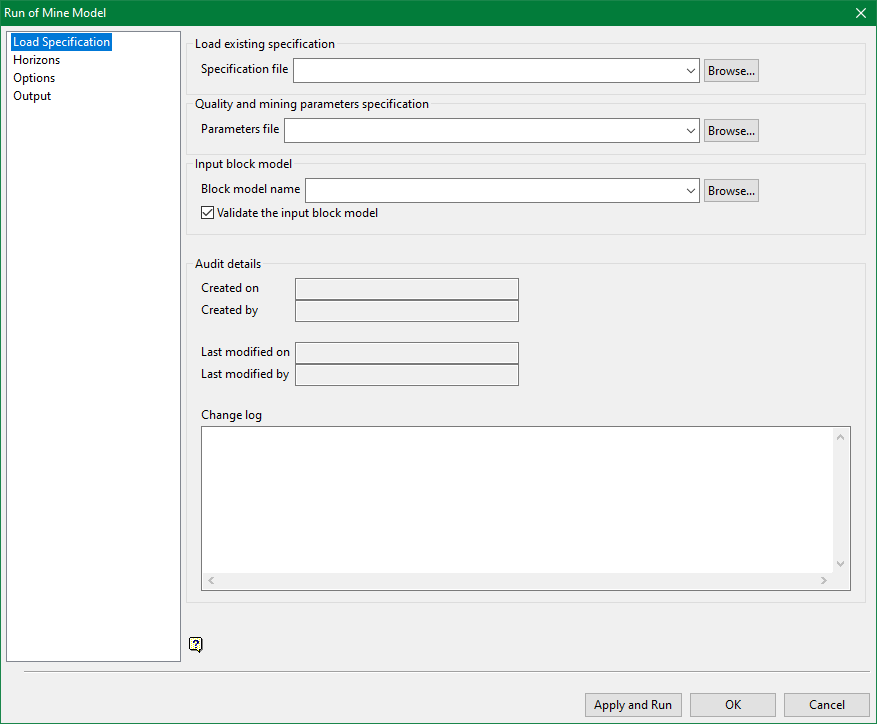Confirm with the OK button
877x724 pixels.
click(x=733, y=705)
